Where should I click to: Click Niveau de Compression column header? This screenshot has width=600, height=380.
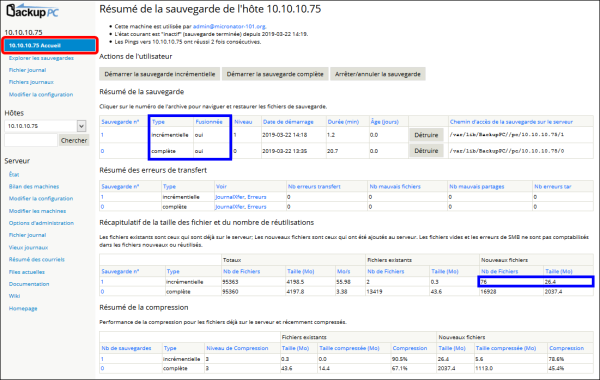237,349
